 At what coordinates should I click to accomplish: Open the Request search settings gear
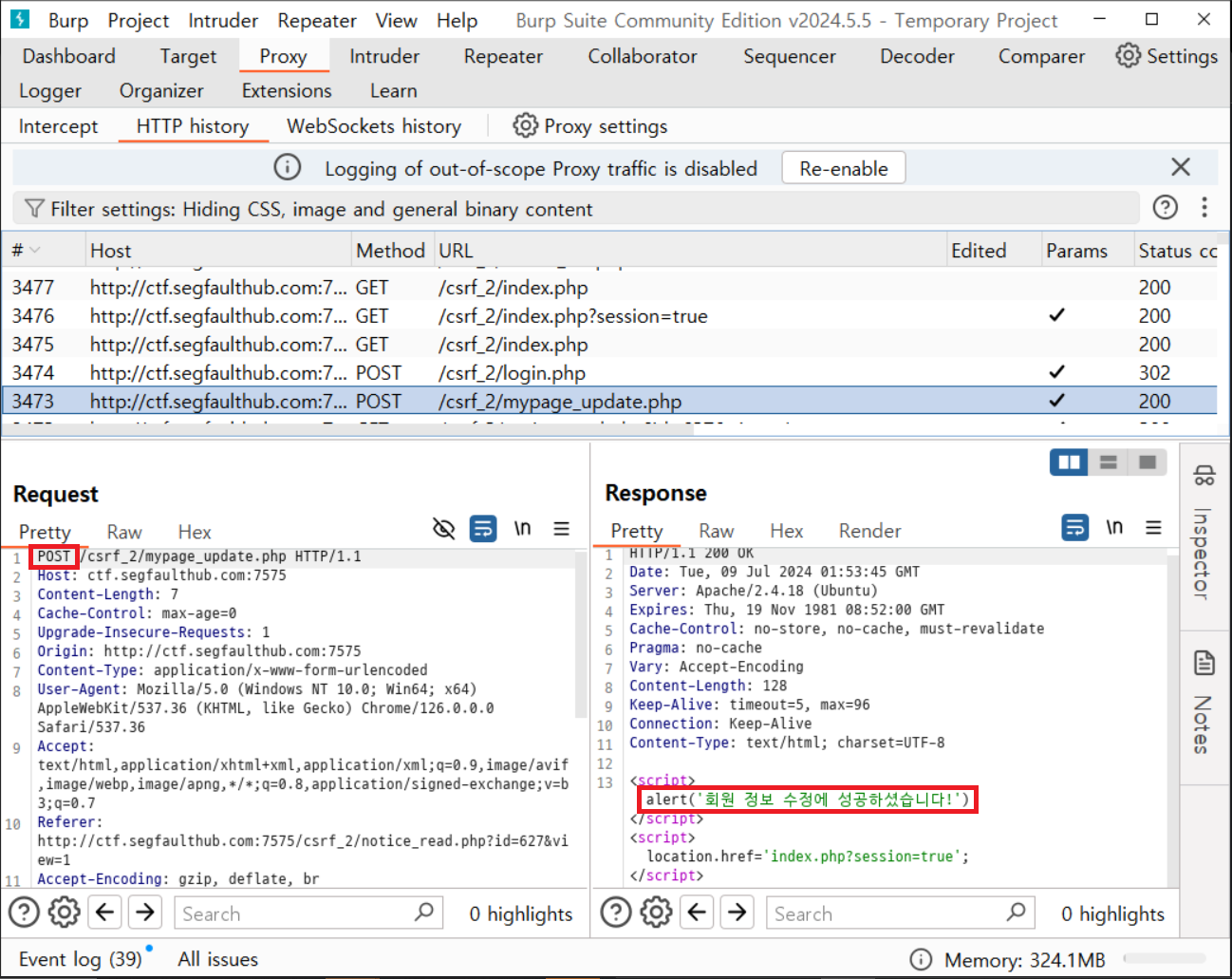tap(65, 913)
